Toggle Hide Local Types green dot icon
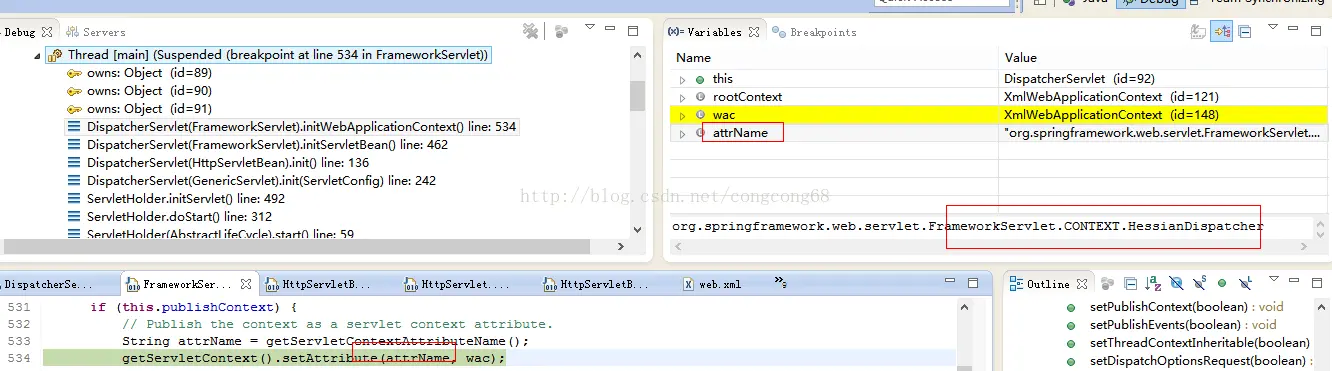 click(x=1222, y=284)
